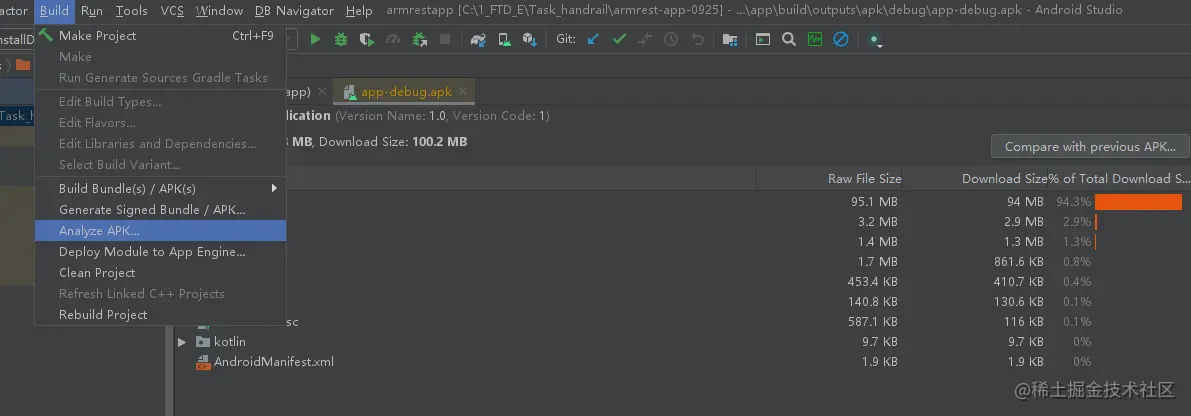The width and height of the screenshot is (1191, 416).
Task: Choose Build Bundle(s) / APK(s) menu entry
Action: (160, 188)
